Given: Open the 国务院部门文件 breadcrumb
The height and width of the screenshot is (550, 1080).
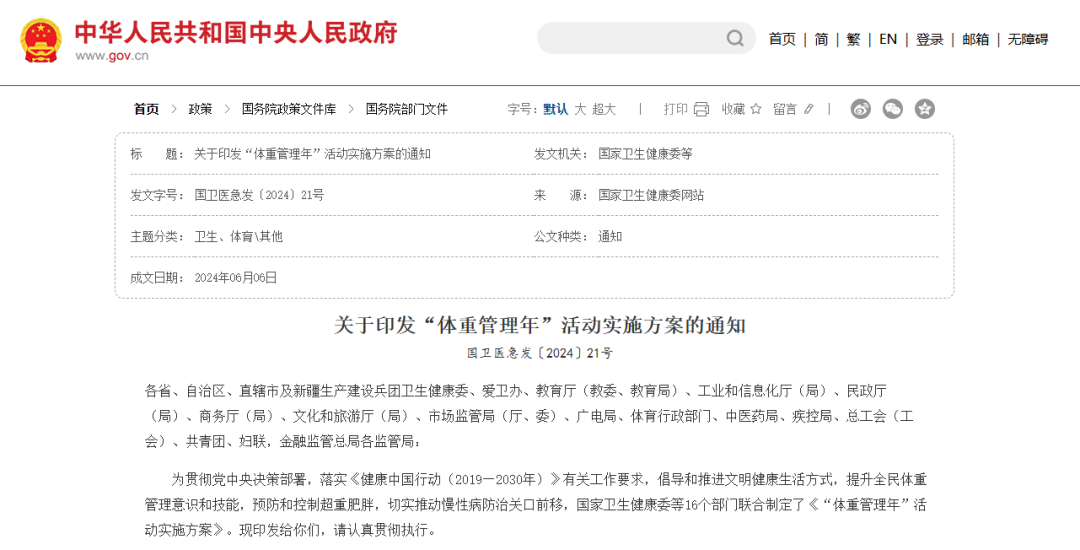Looking at the screenshot, I should [406, 109].
